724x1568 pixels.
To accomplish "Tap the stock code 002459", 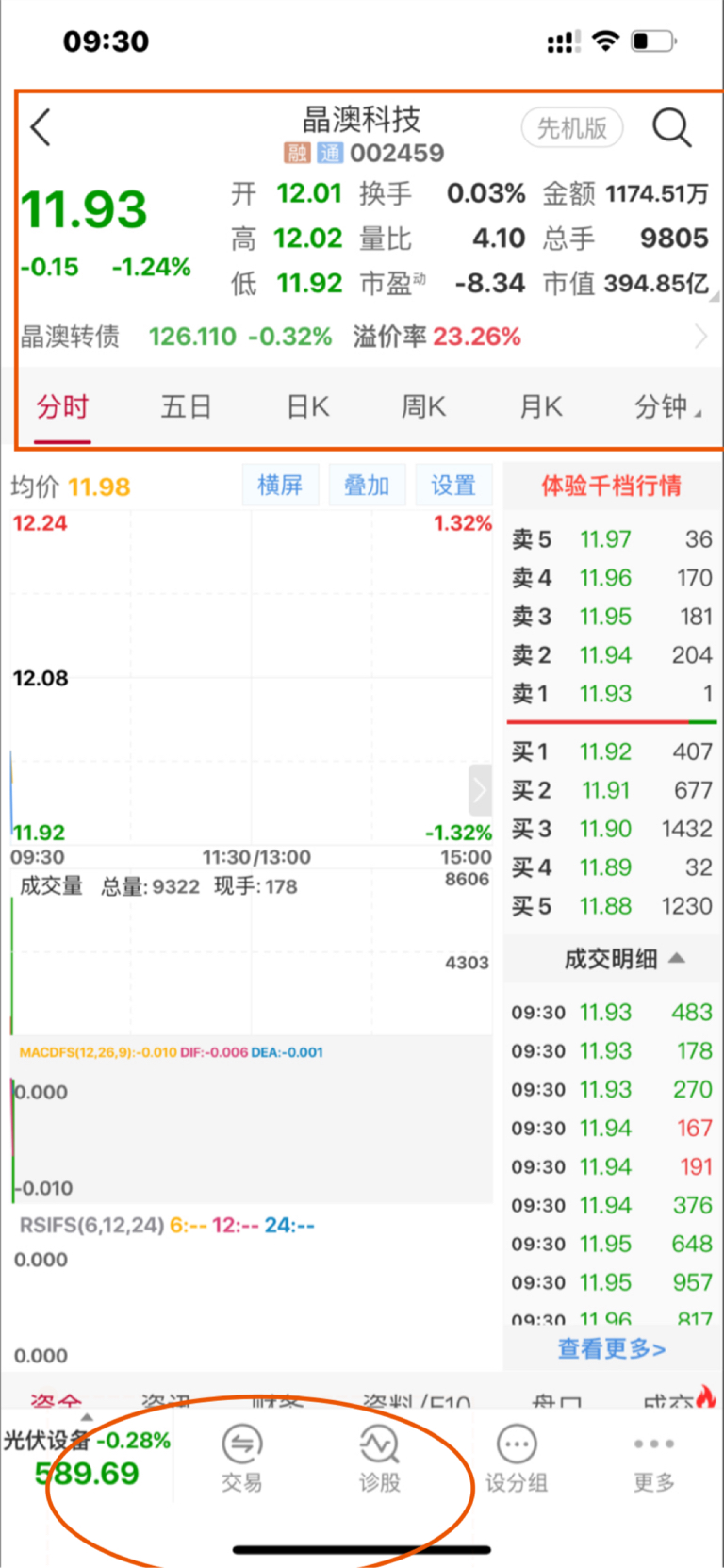I will click(397, 153).
